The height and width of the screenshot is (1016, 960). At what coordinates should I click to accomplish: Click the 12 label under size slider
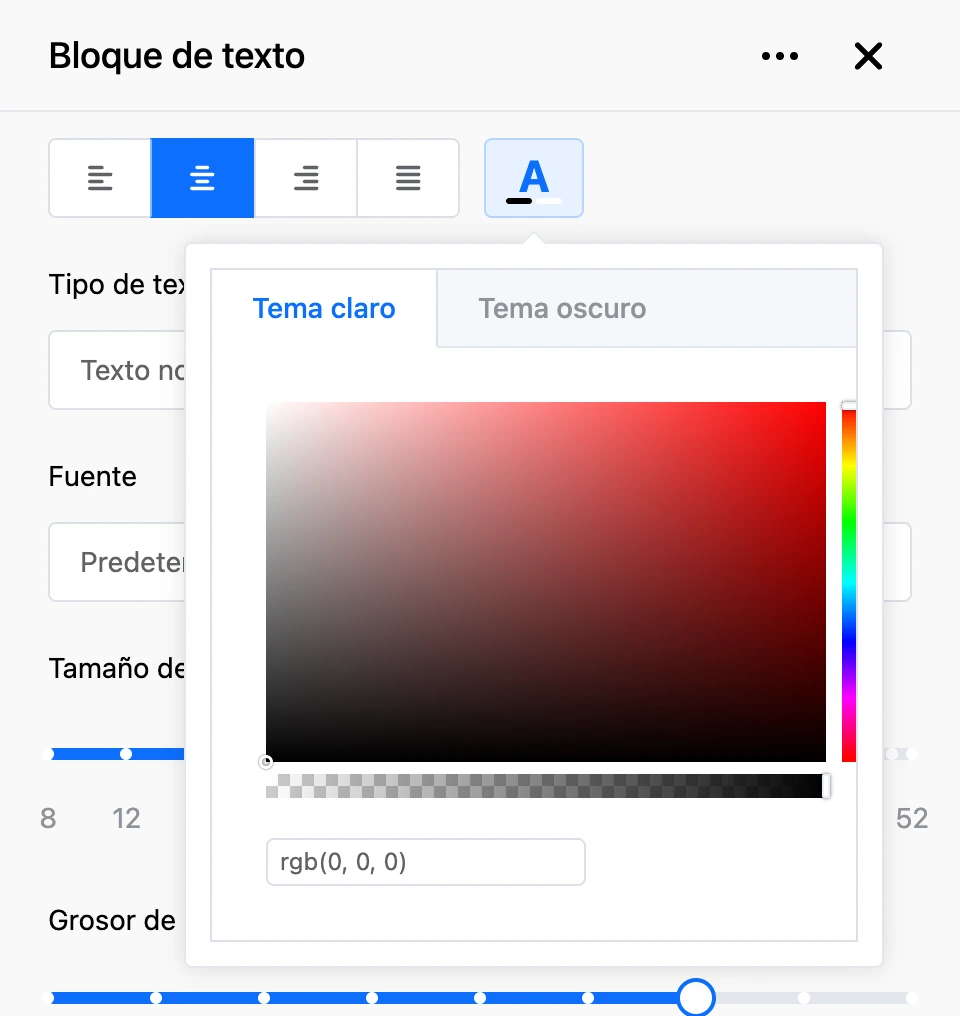coord(126,818)
